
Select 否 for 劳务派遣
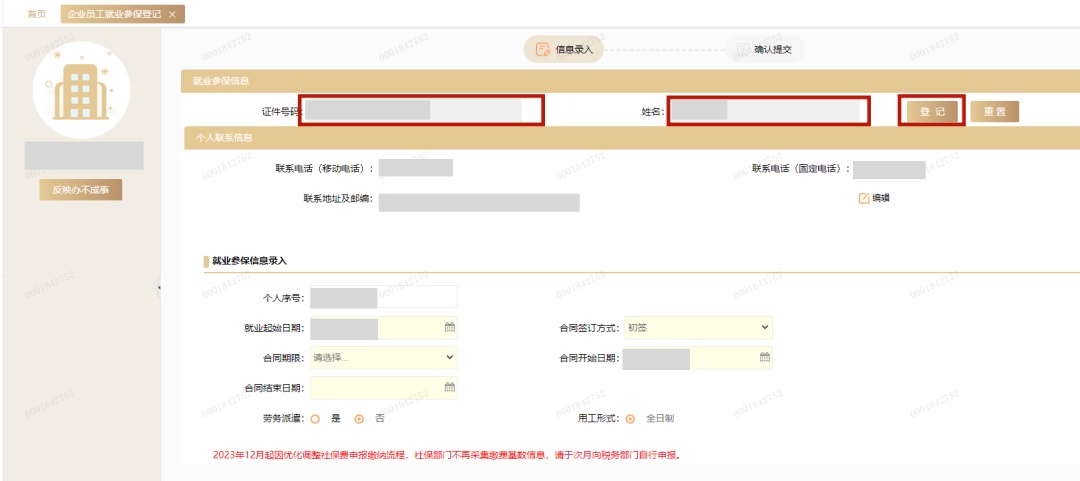click(x=359, y=418)
